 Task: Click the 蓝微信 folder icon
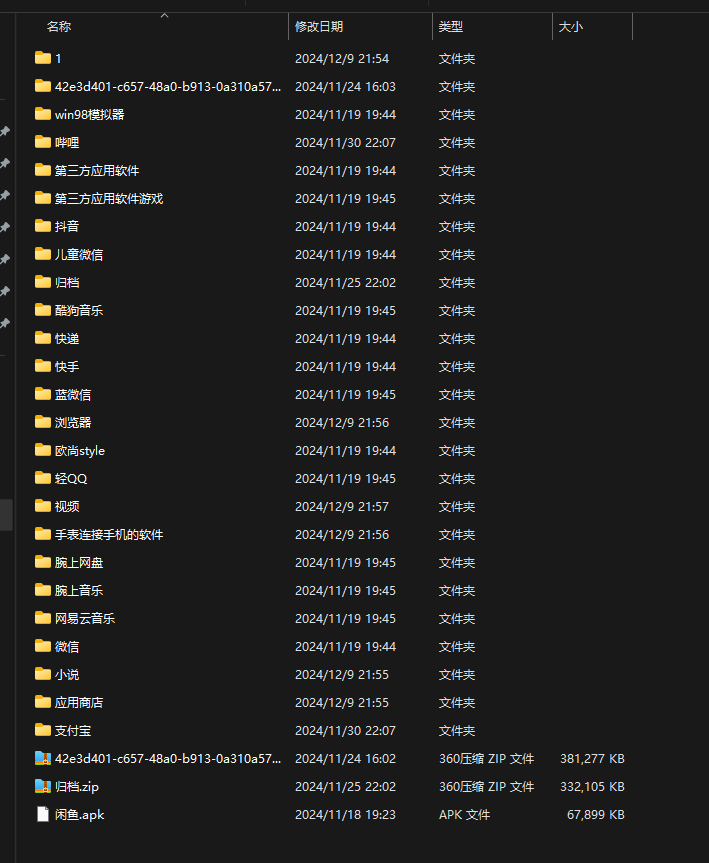42,394
